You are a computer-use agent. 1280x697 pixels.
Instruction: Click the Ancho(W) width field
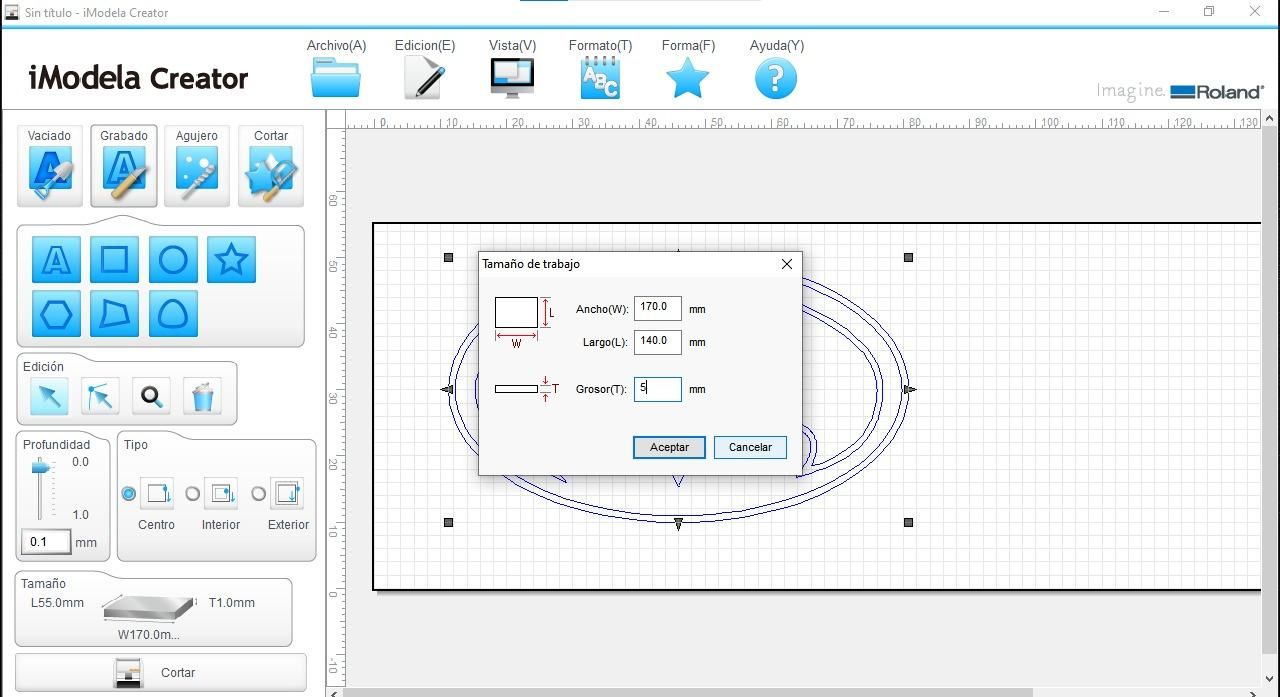(658, 308)
